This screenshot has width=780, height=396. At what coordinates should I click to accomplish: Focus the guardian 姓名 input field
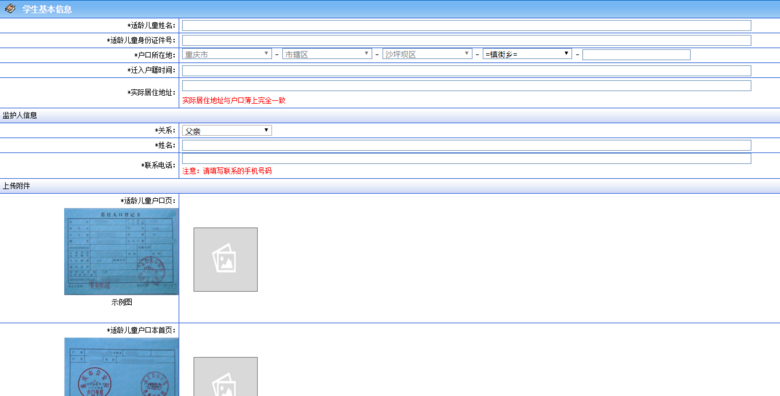click(x=467, y=145)
